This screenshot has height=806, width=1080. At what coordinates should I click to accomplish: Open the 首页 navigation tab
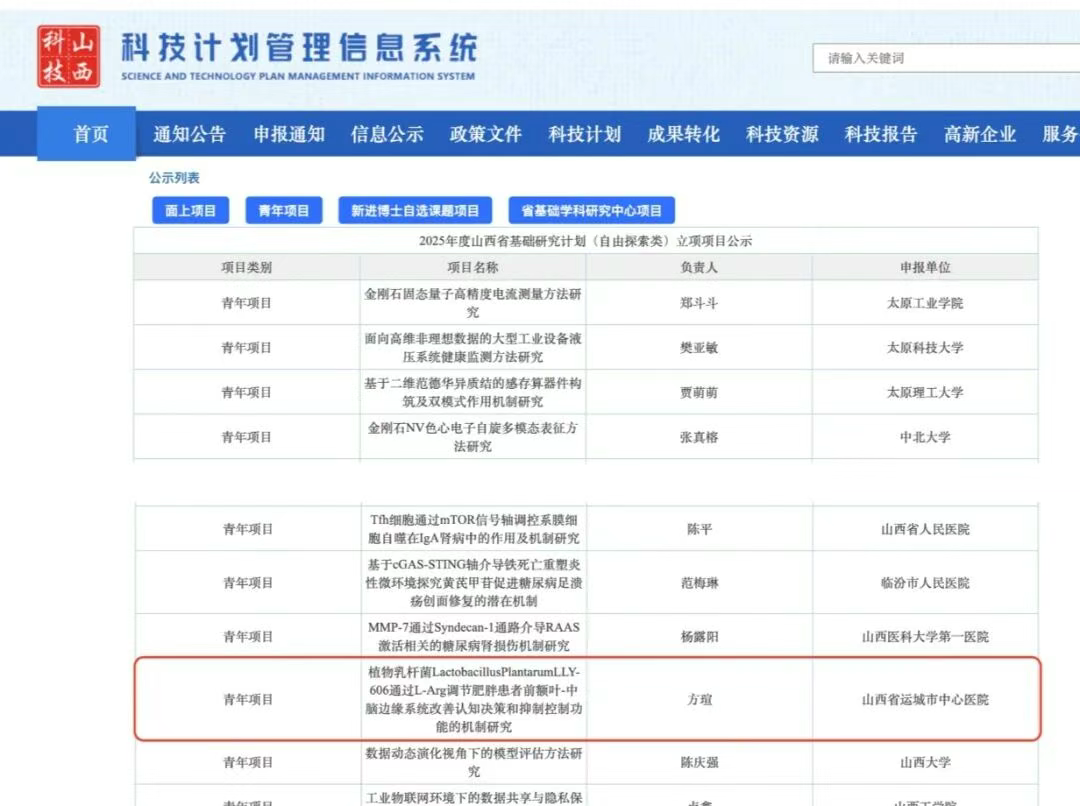point(91,134)
